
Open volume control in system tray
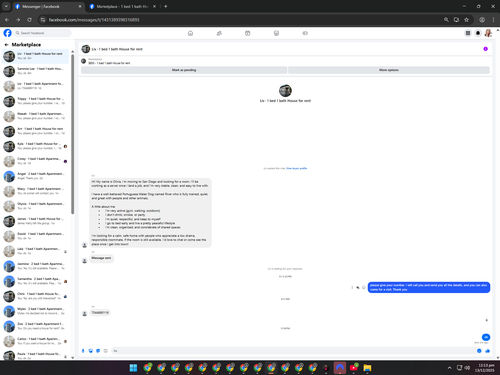[467, 368]
